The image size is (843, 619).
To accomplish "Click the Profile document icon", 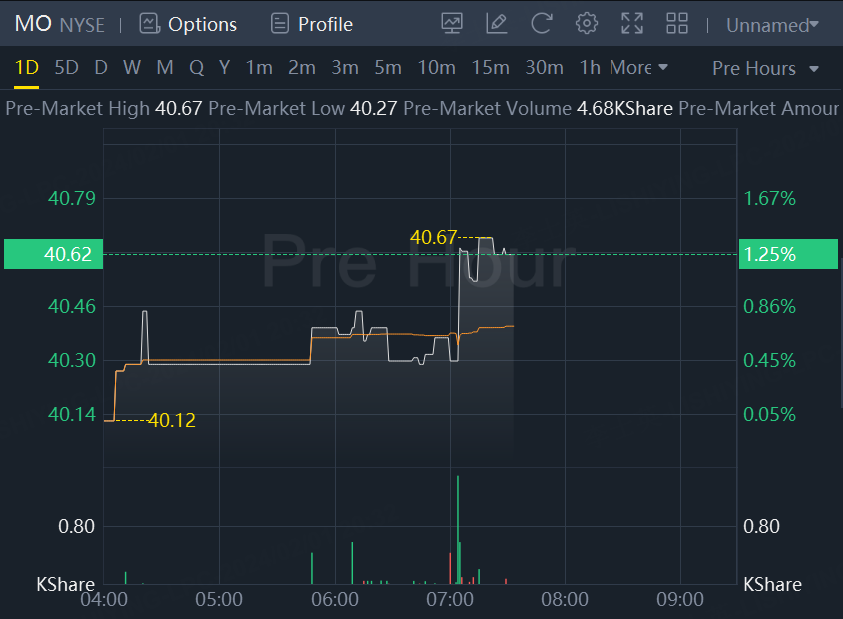I will [280, 24].
